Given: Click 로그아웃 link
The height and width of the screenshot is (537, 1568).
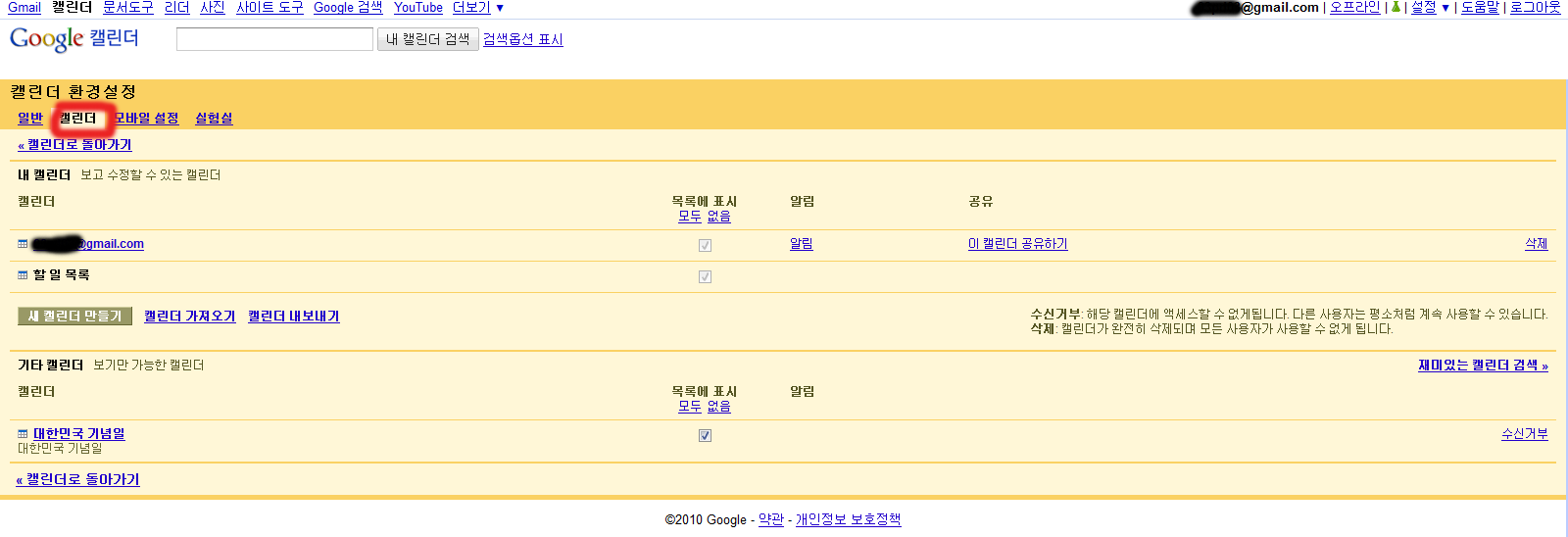Looking at the screenshot, I should coord(1536,7).
